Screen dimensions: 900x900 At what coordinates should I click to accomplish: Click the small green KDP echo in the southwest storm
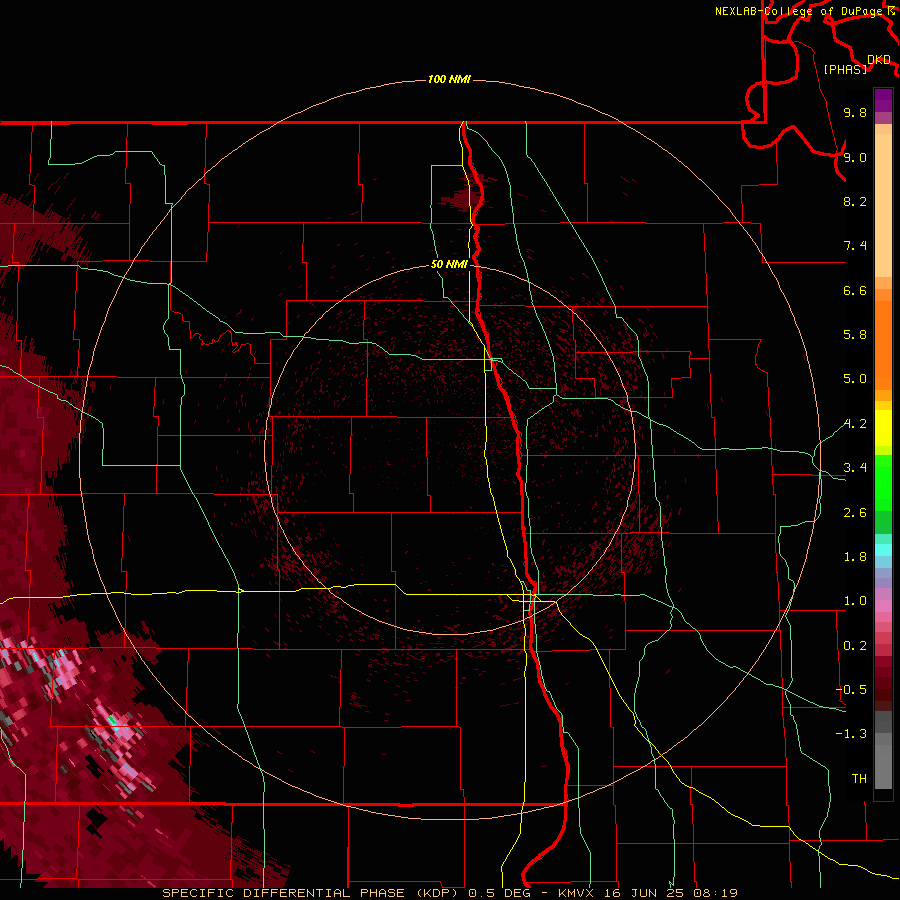coord(112,720)
